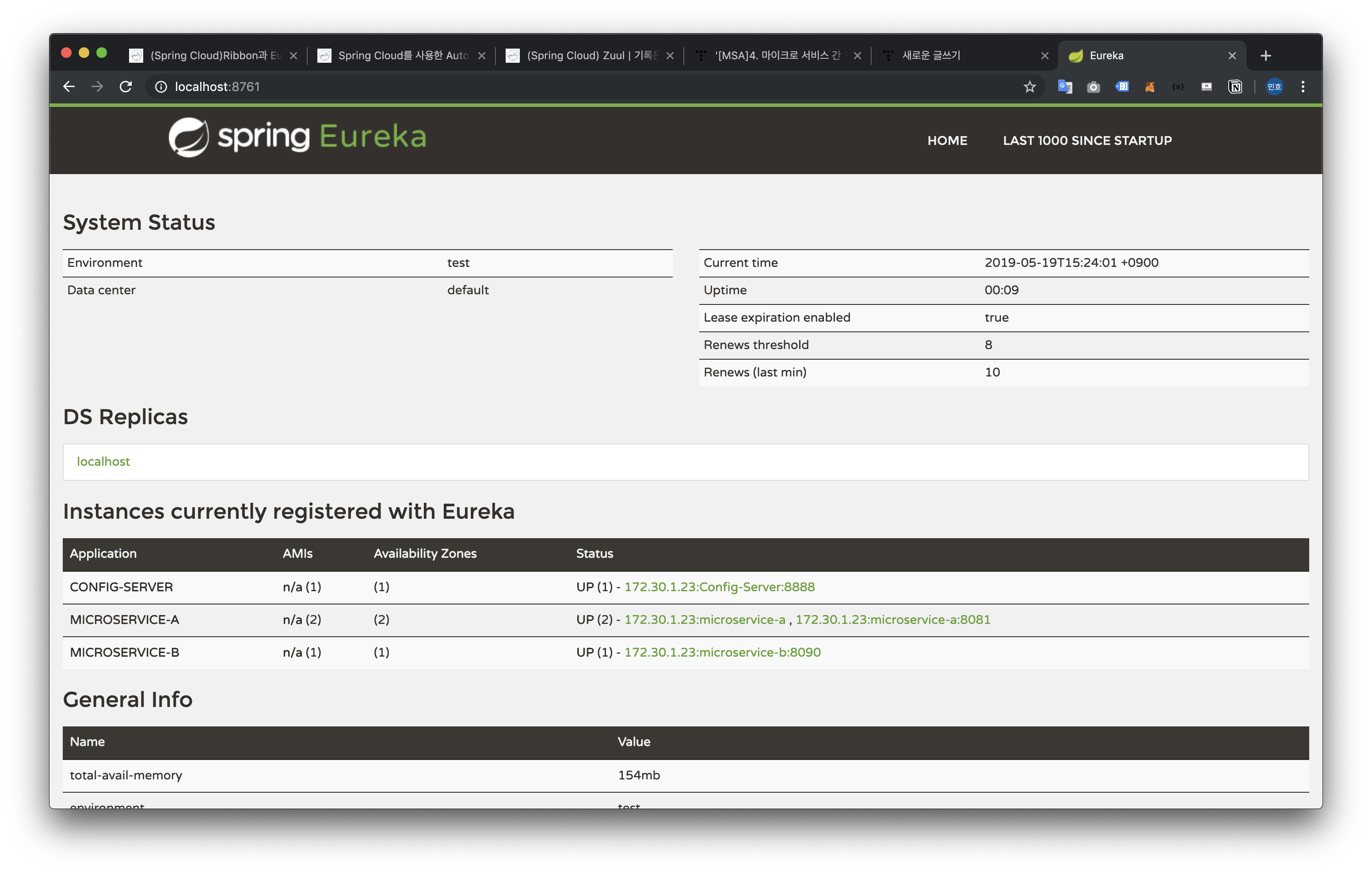Open the microservice-b:8090 instance link

point(722,652)
